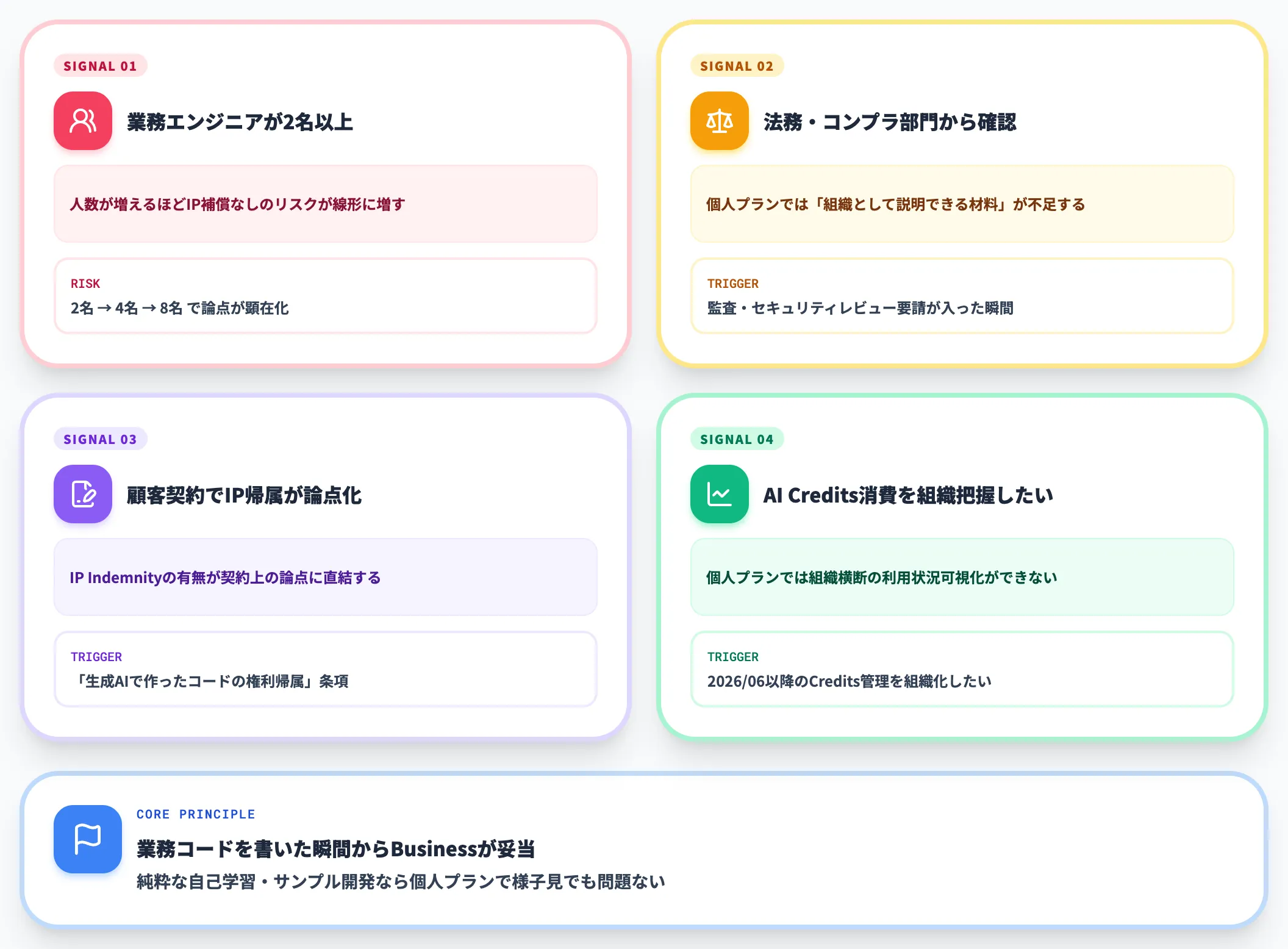Click the CORE PRINCIPLE label
Image resolution: width=1288 pixels, height=949 pixels.
tap(196, 814)
